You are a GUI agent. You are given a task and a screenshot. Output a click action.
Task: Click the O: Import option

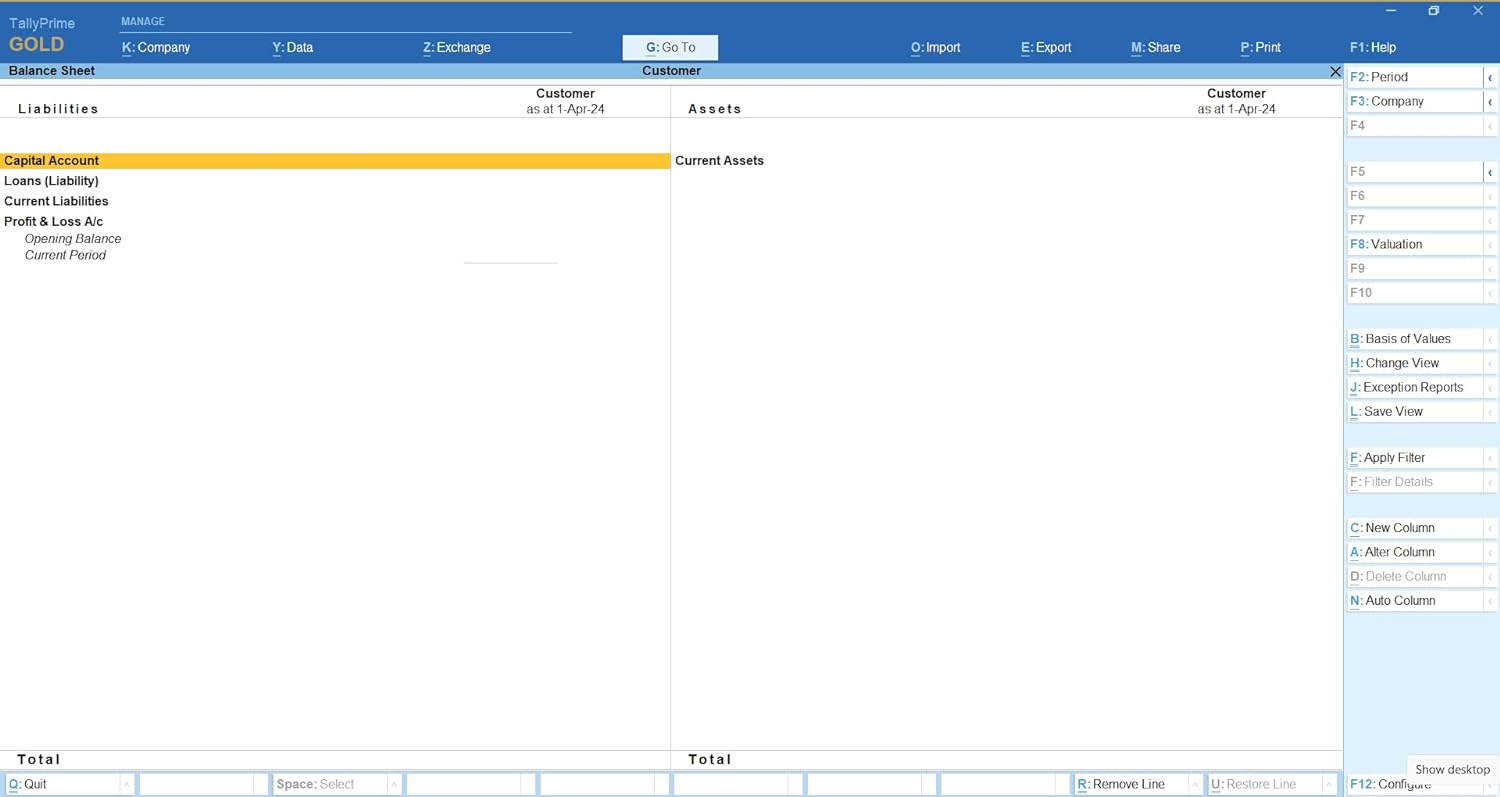coord(936,47)
